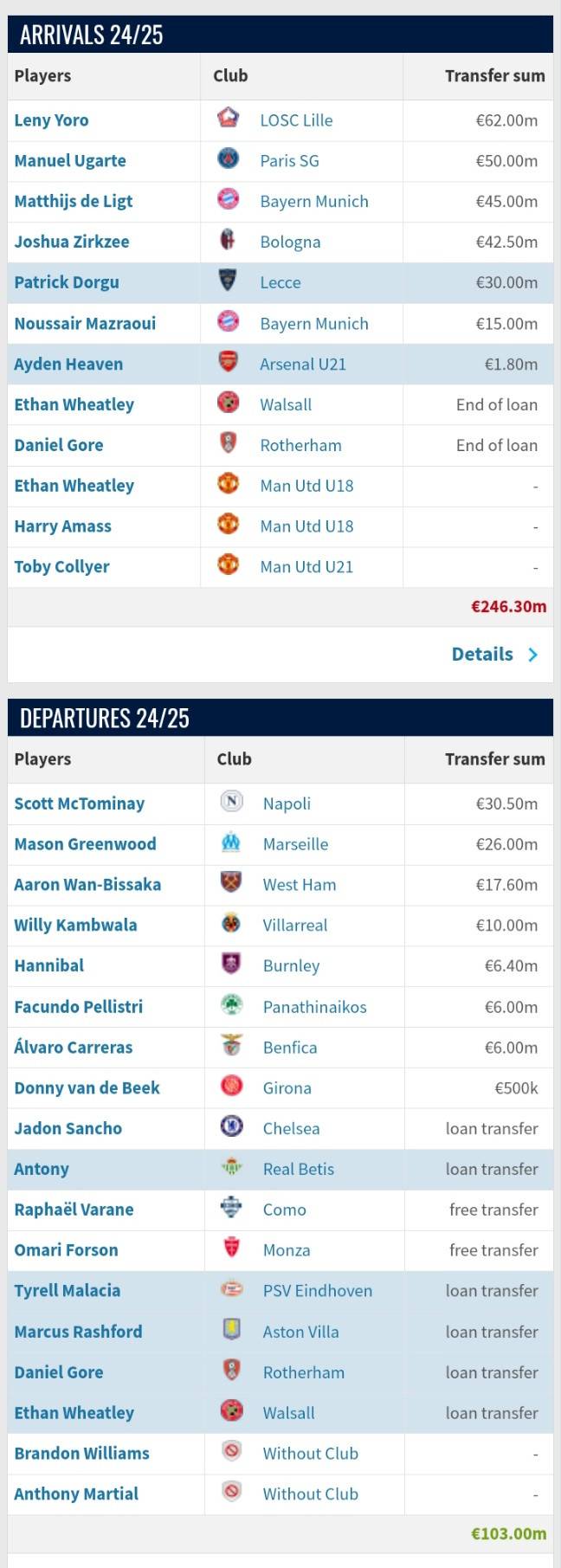Open Leny Yoro player profile
The width and height of the screenshot is (561, 1568).
[51, 120]
